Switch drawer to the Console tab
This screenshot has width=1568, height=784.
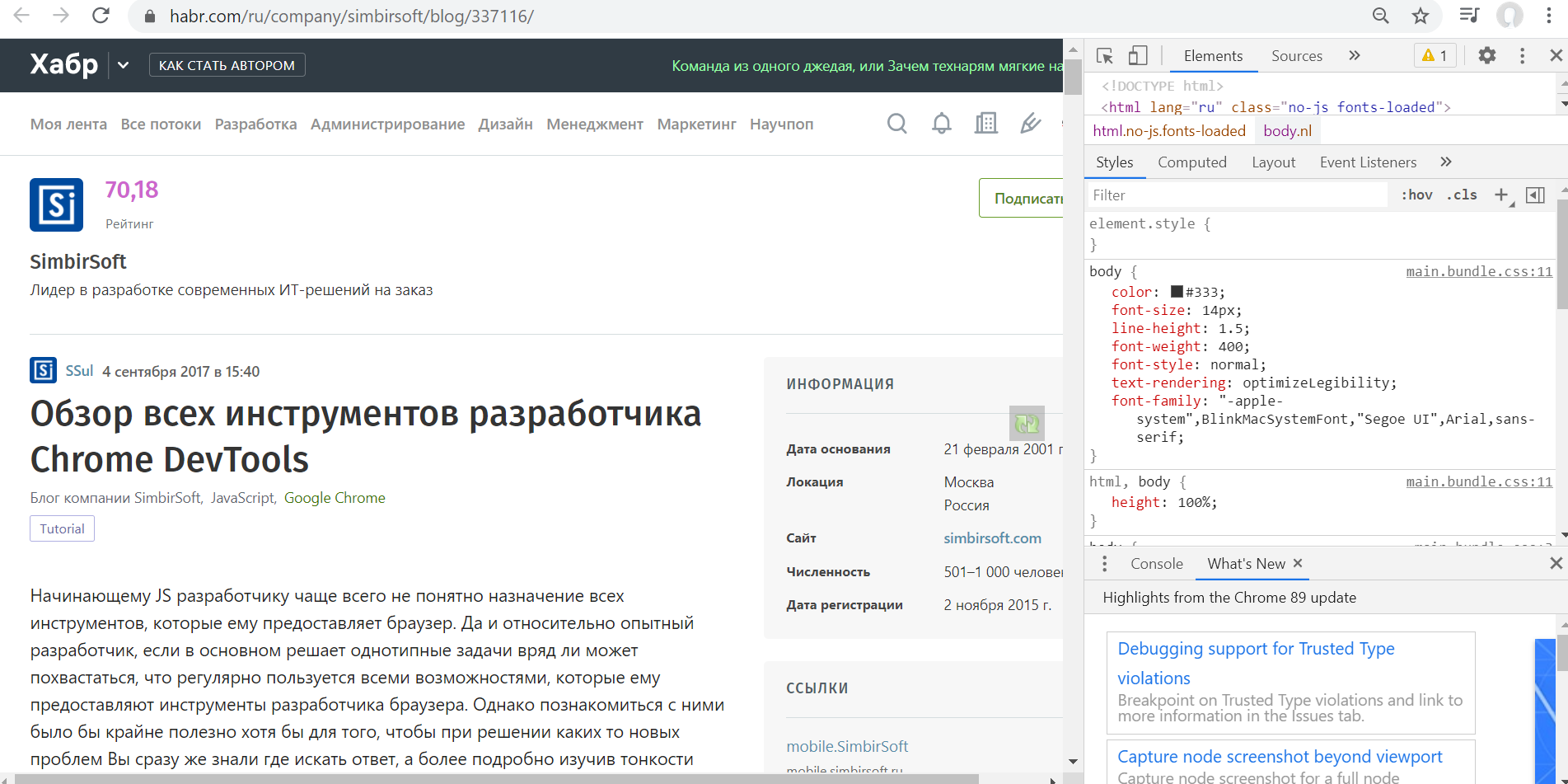tap(1157, 564)
